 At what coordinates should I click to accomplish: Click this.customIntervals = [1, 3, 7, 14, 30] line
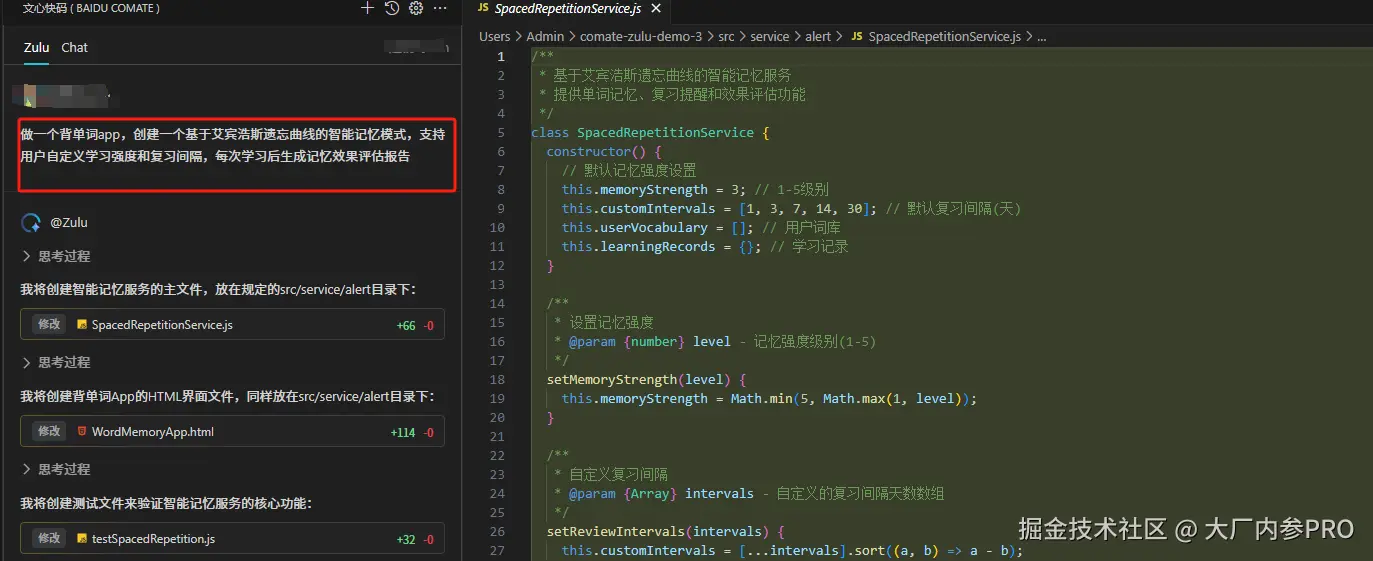[x=791, y=208]
